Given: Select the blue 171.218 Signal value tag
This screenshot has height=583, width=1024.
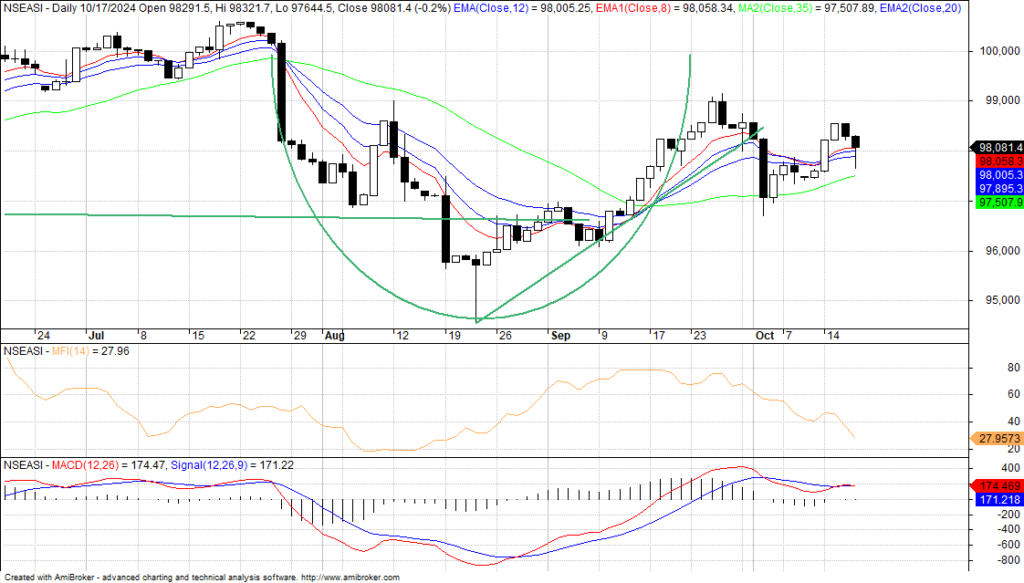Looking at the screenshot, I should 998,498.
